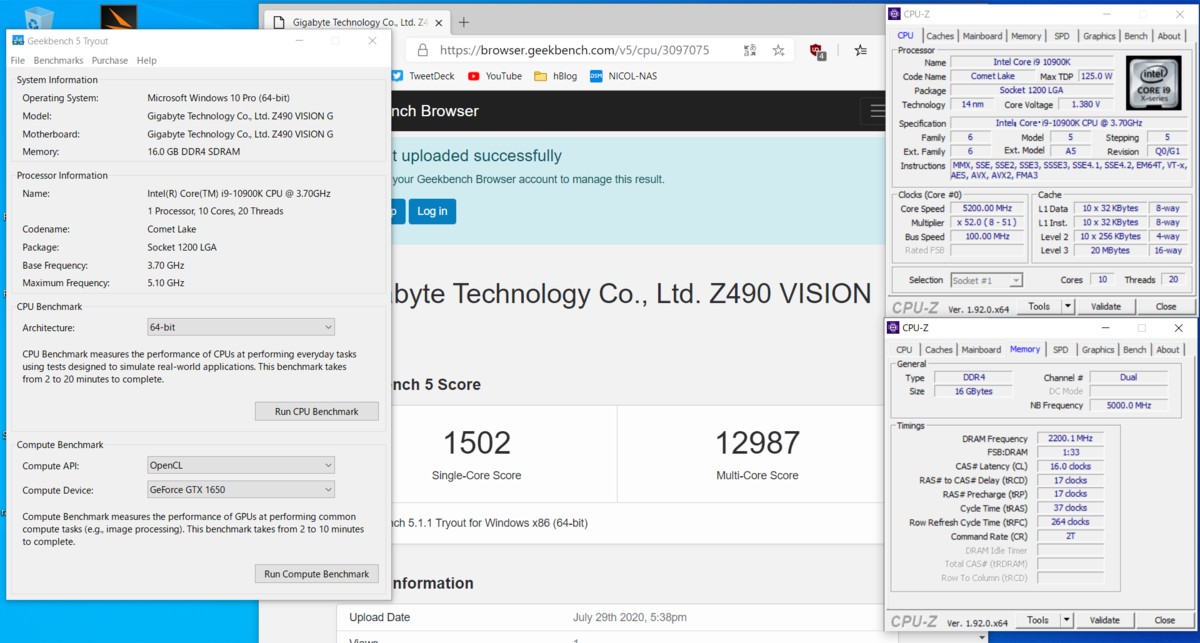Click the Geekbench 5 Tryout window icon
This screenshot has height=643, width=1200.
[18, 41]
